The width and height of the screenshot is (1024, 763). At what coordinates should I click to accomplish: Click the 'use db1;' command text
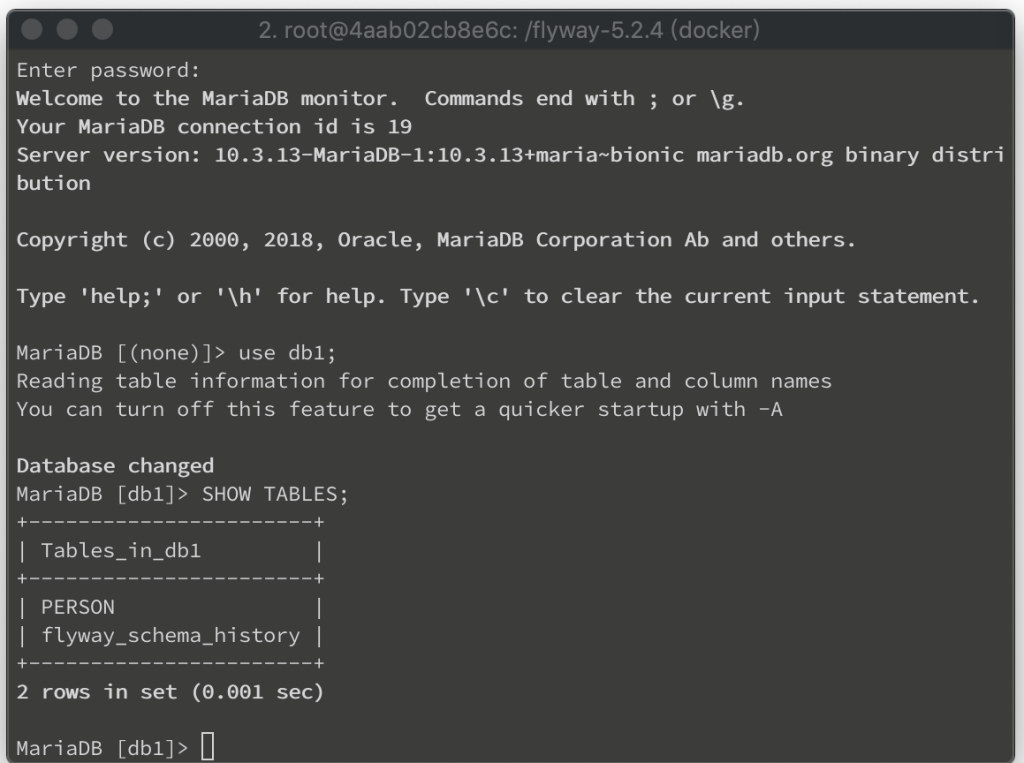click(x=287, y=353)
